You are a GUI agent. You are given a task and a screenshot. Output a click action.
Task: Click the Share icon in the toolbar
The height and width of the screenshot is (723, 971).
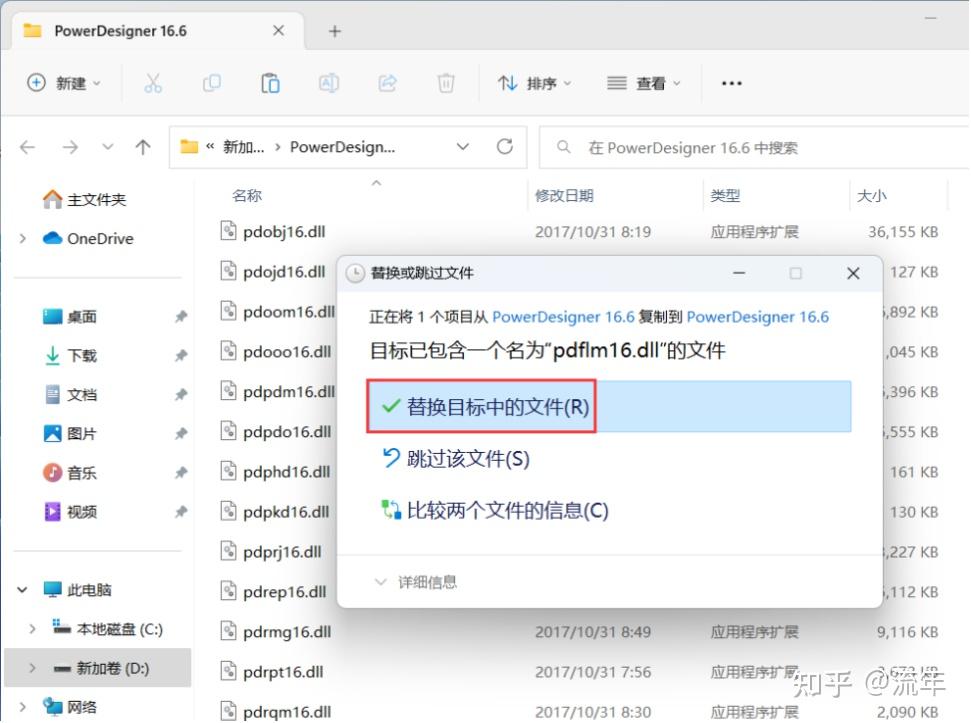pyautogui.click(x=387, y=83)
